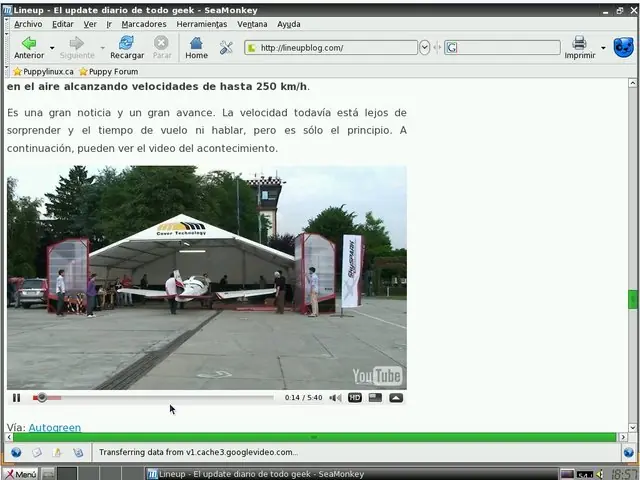This screenshot has width=640, height=480.
Task: Click the online status icon at status bar right
Action: [629, 452]
